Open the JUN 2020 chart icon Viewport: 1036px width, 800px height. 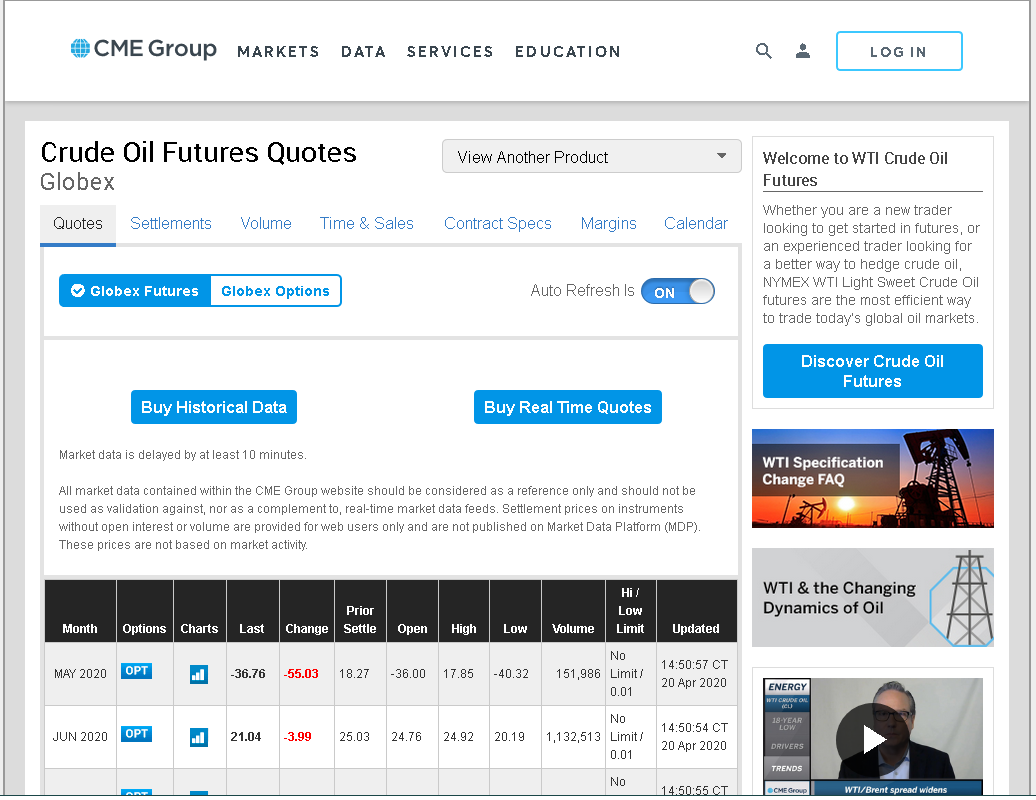pos(199,737)
